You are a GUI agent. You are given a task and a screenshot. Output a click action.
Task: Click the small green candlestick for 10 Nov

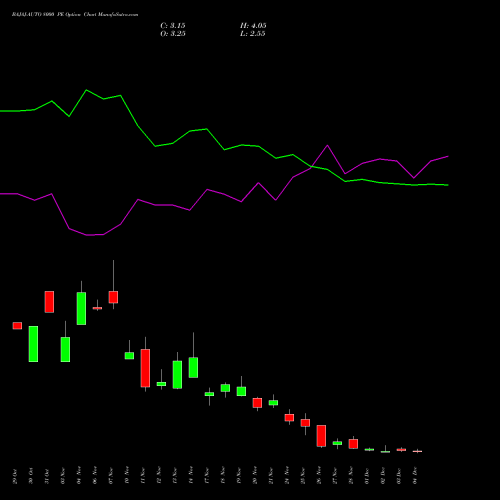(129, 356)
